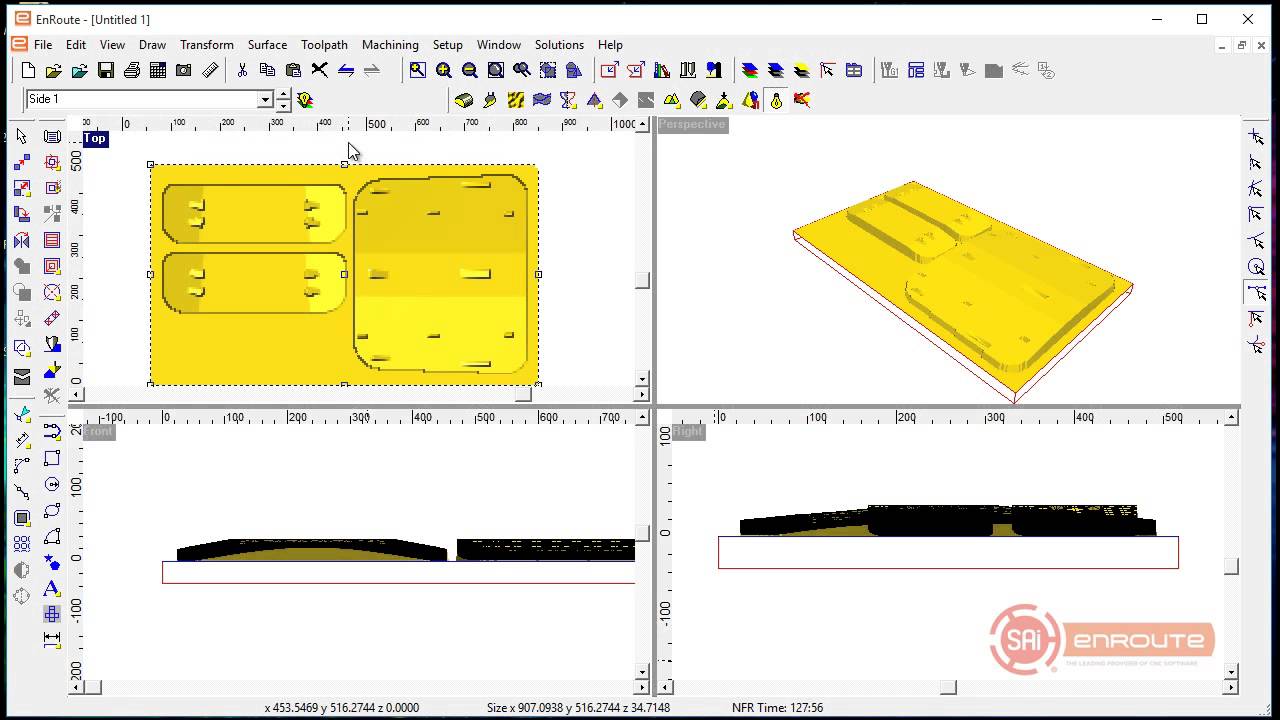The image size is (1280, 720).
Task: Click the Redo arrow icon
Action: tap(372, 70)
